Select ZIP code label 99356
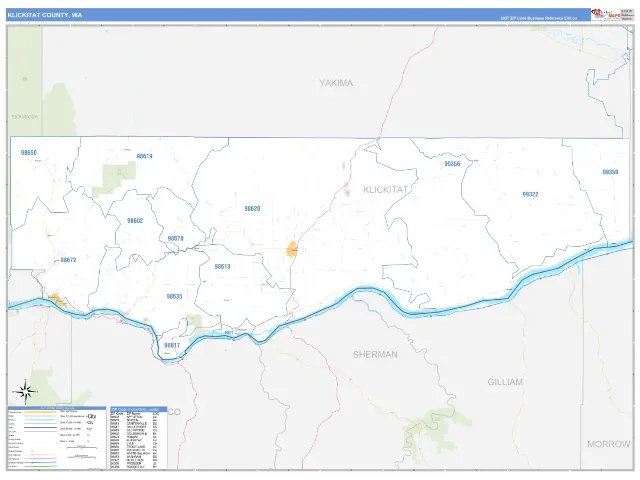This screenshot has height=480, width=640. pyautogui.click(x=452, y=164)
